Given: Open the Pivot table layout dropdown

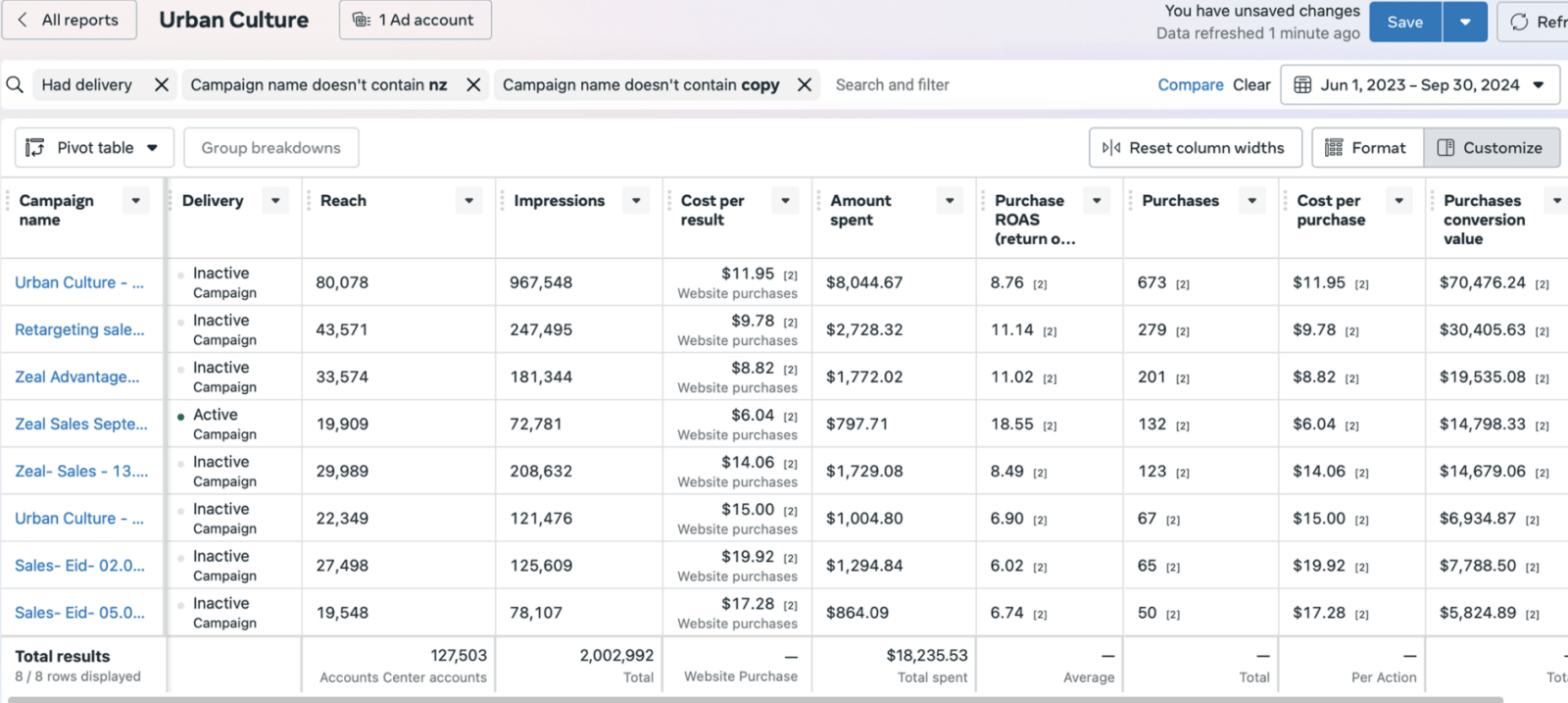Looking at the screenshot, I should 153,148.
